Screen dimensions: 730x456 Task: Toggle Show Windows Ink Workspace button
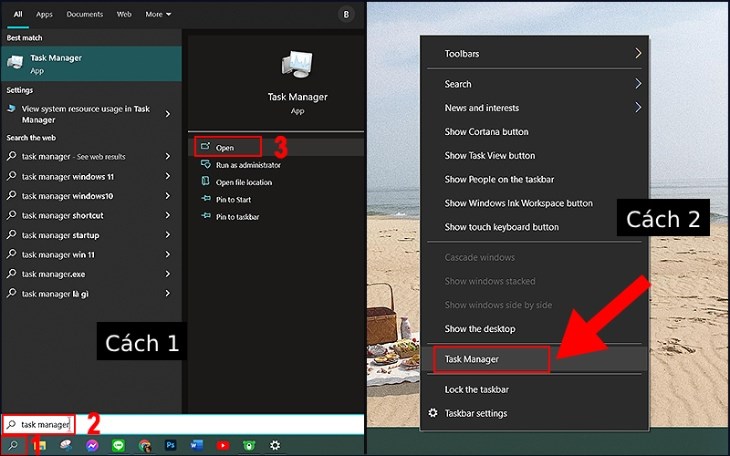pos(534,203)
